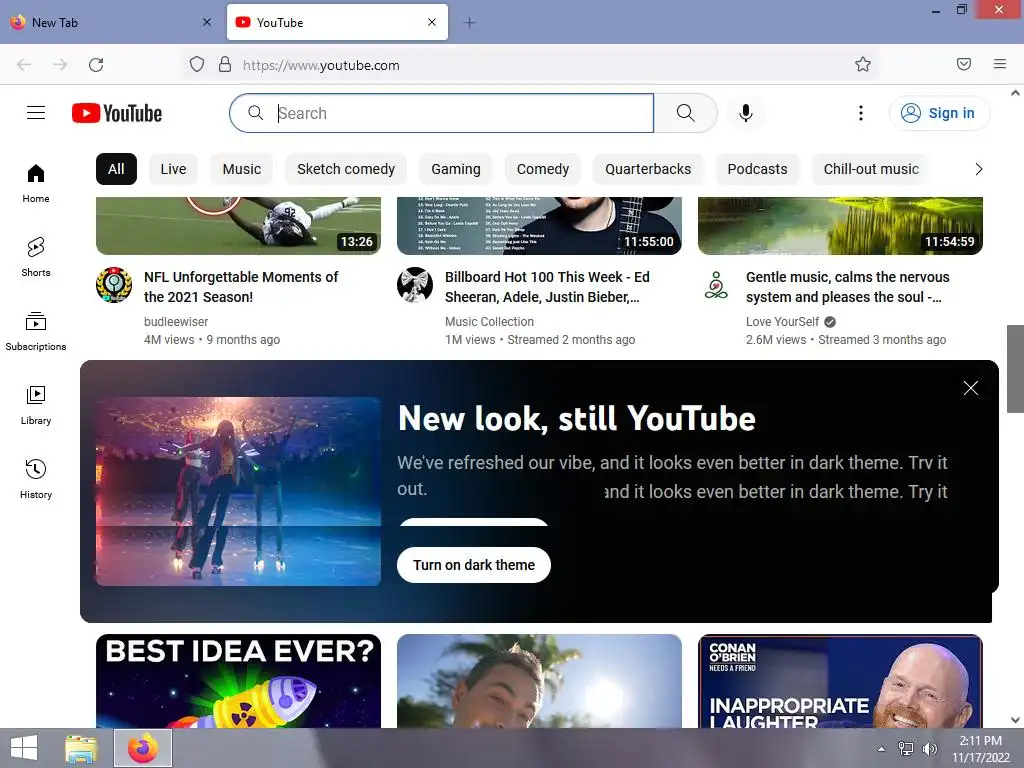1024x768 pixels.
Task: Close the YouTube browser tab
Action: (x=432, y=22)
